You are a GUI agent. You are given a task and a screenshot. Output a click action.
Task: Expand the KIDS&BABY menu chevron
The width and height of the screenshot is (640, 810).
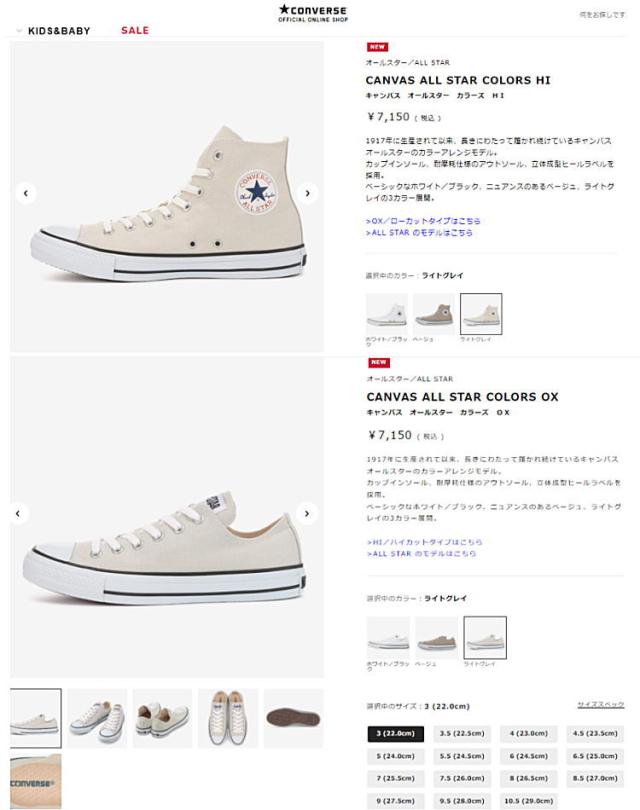[x=19, y=31]
